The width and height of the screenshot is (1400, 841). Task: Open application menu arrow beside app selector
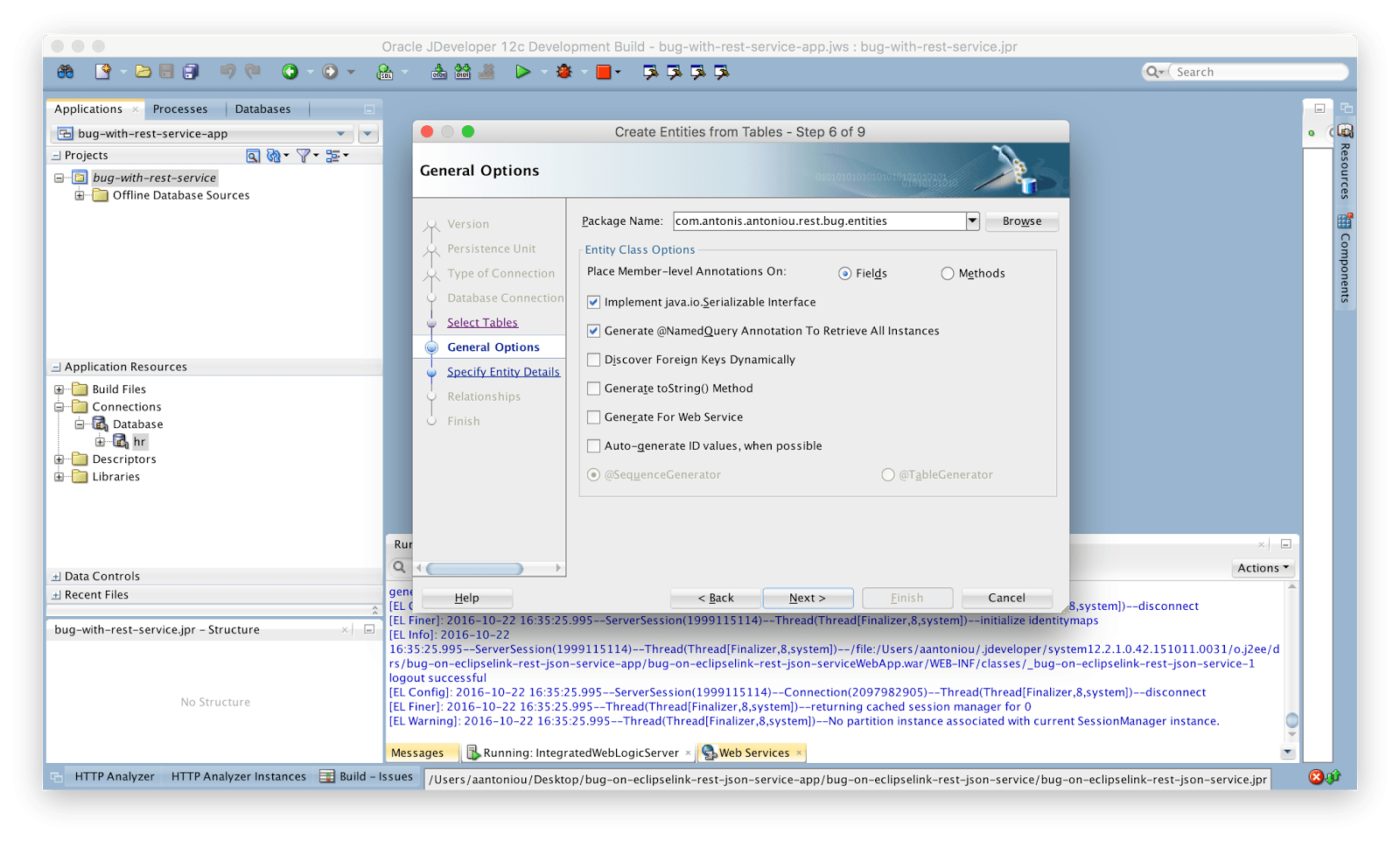(367, 134)
